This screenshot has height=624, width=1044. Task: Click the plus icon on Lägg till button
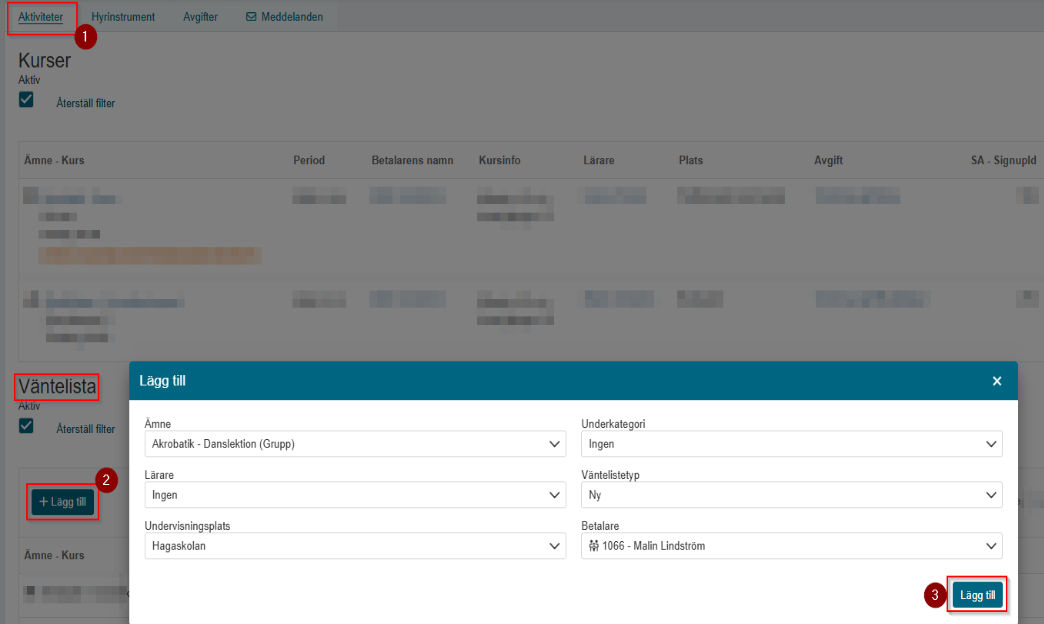click(43, 501)
